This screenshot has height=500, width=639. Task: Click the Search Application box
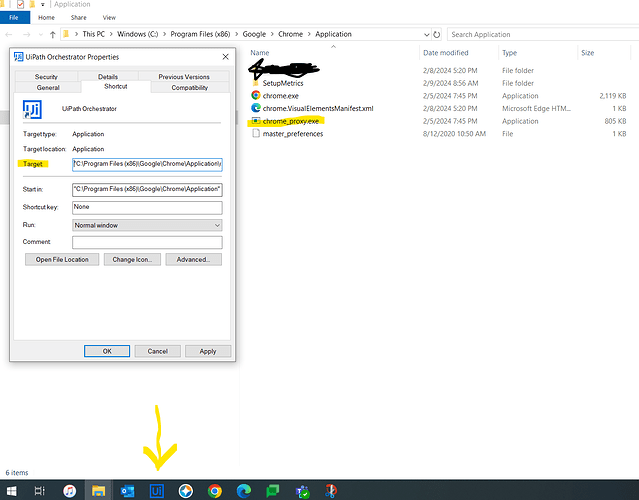tap(543, 34)
